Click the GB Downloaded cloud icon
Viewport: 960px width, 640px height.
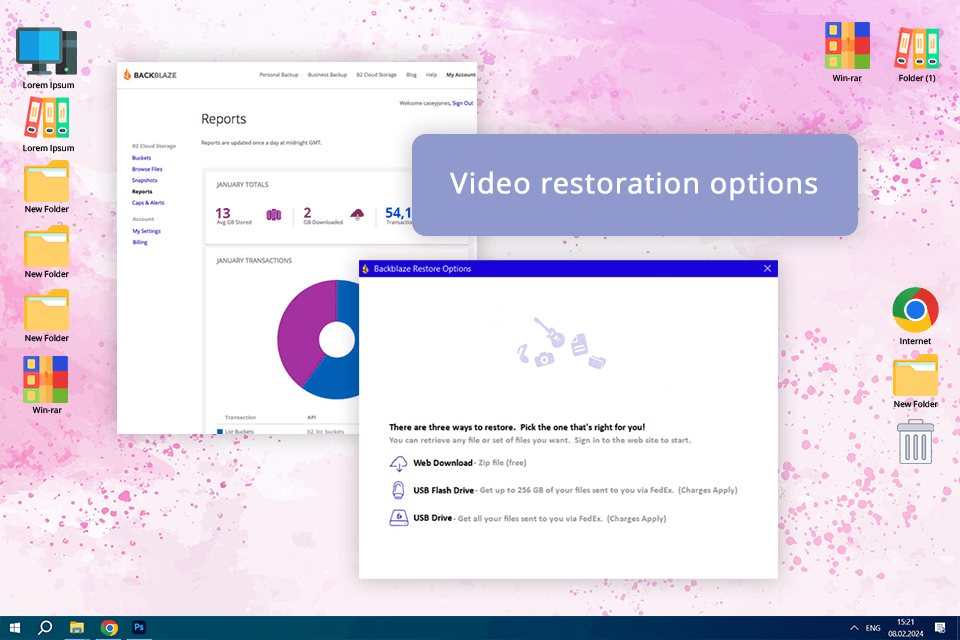(x=357, y=214)
